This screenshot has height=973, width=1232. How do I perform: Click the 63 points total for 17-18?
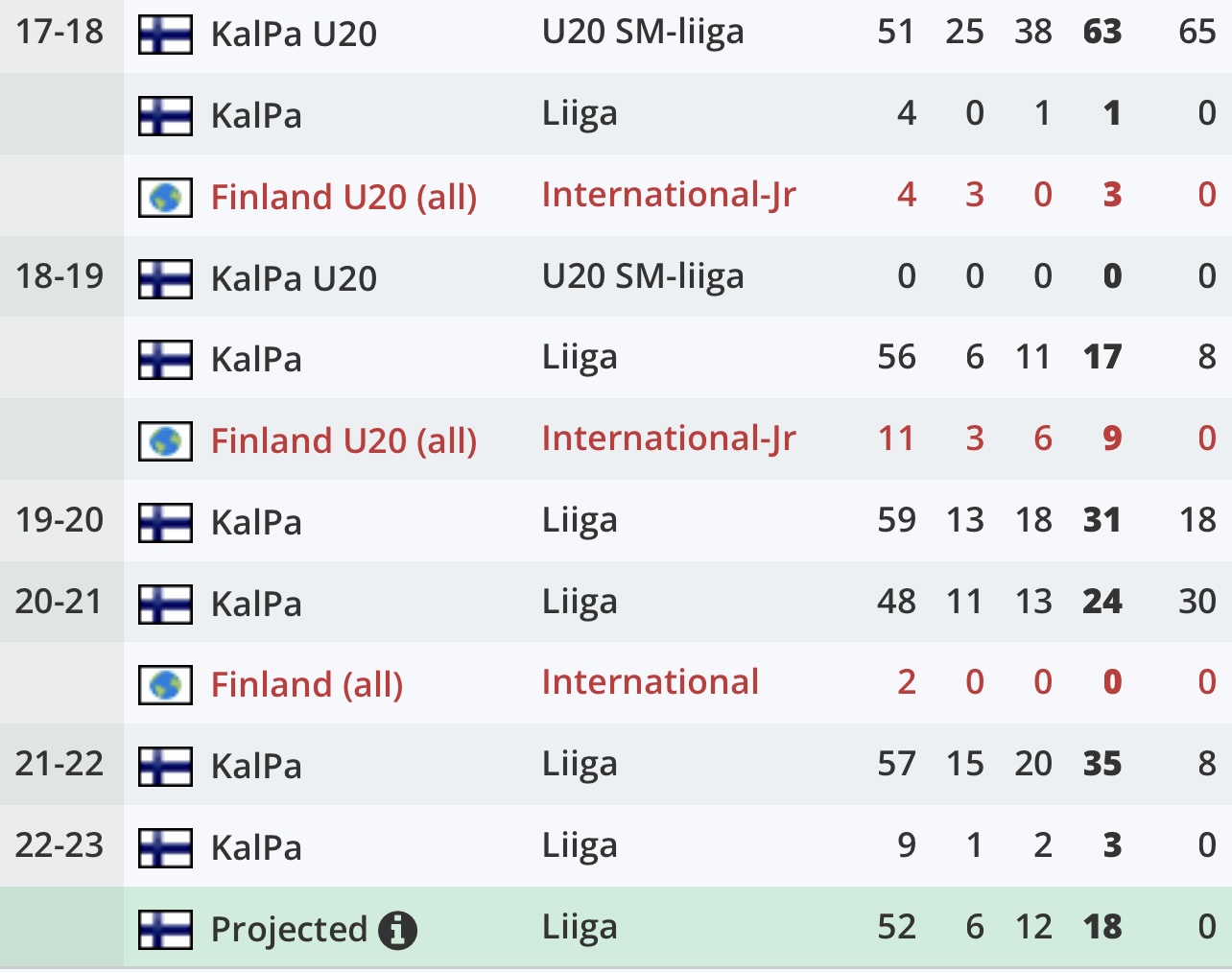tap(1102, 32)
